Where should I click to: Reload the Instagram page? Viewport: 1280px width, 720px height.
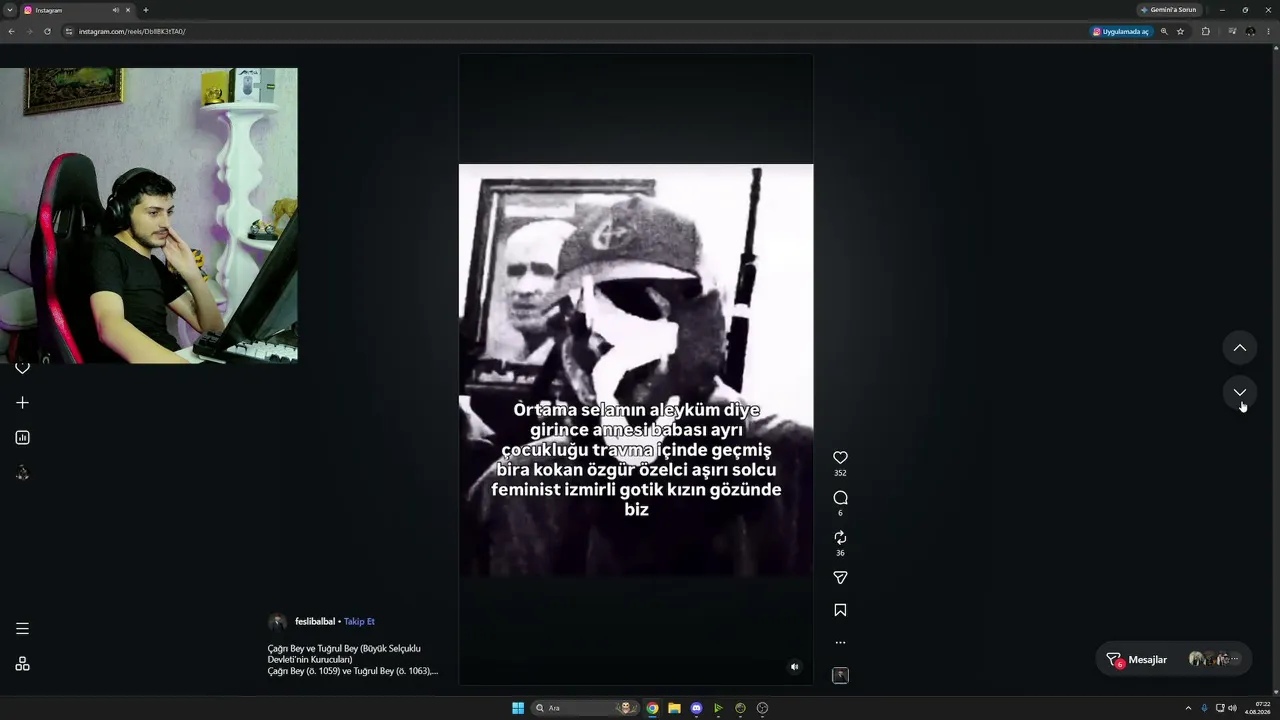[47, 31]
